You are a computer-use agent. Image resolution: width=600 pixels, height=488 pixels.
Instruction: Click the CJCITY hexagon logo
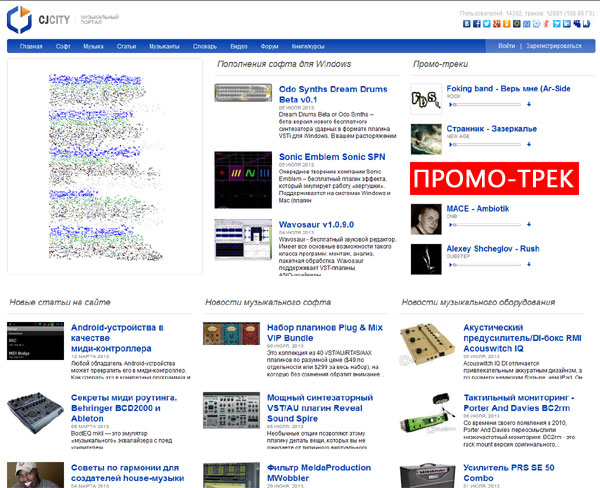pos(19,20)
